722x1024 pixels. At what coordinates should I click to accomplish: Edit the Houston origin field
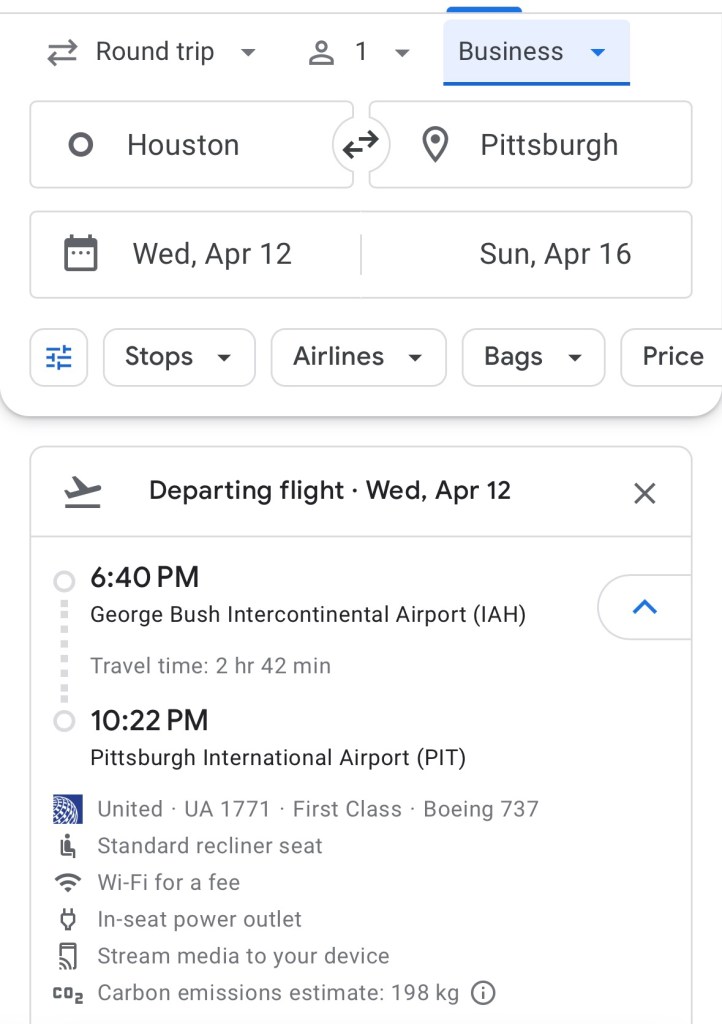(x=190, y=146)
